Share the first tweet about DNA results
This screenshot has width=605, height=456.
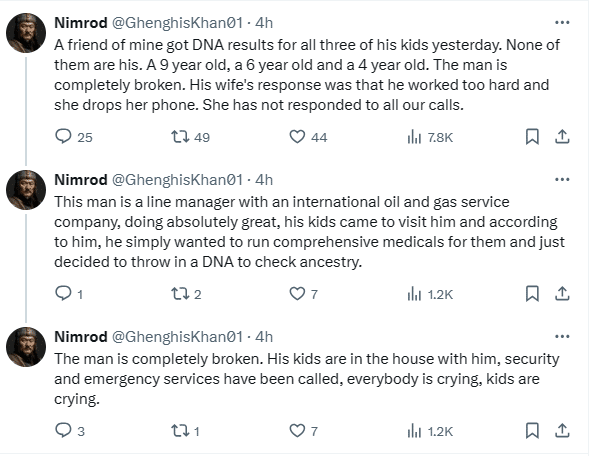tap(562, 137)
